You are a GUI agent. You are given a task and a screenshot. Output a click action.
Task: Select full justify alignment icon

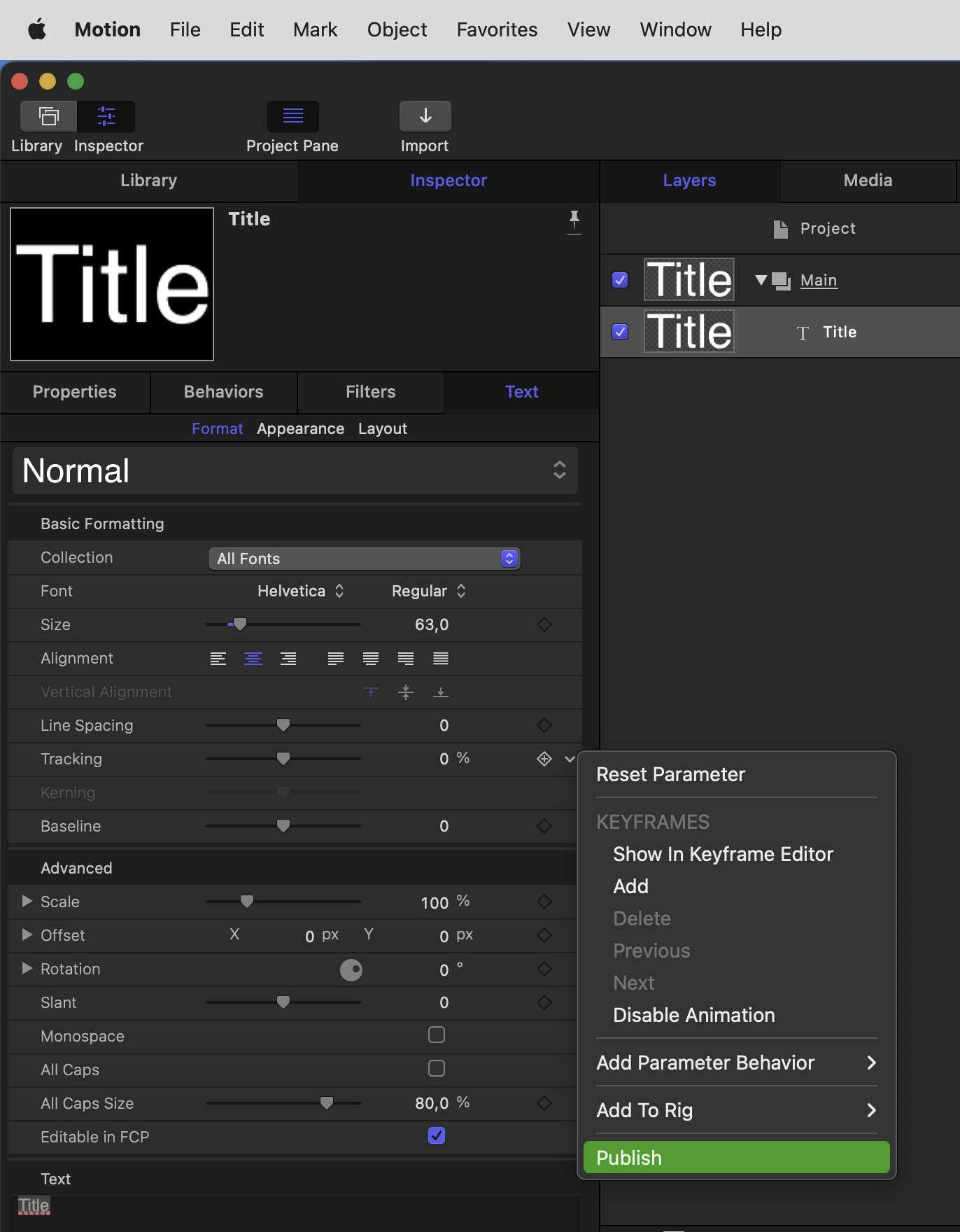(441, 659)
